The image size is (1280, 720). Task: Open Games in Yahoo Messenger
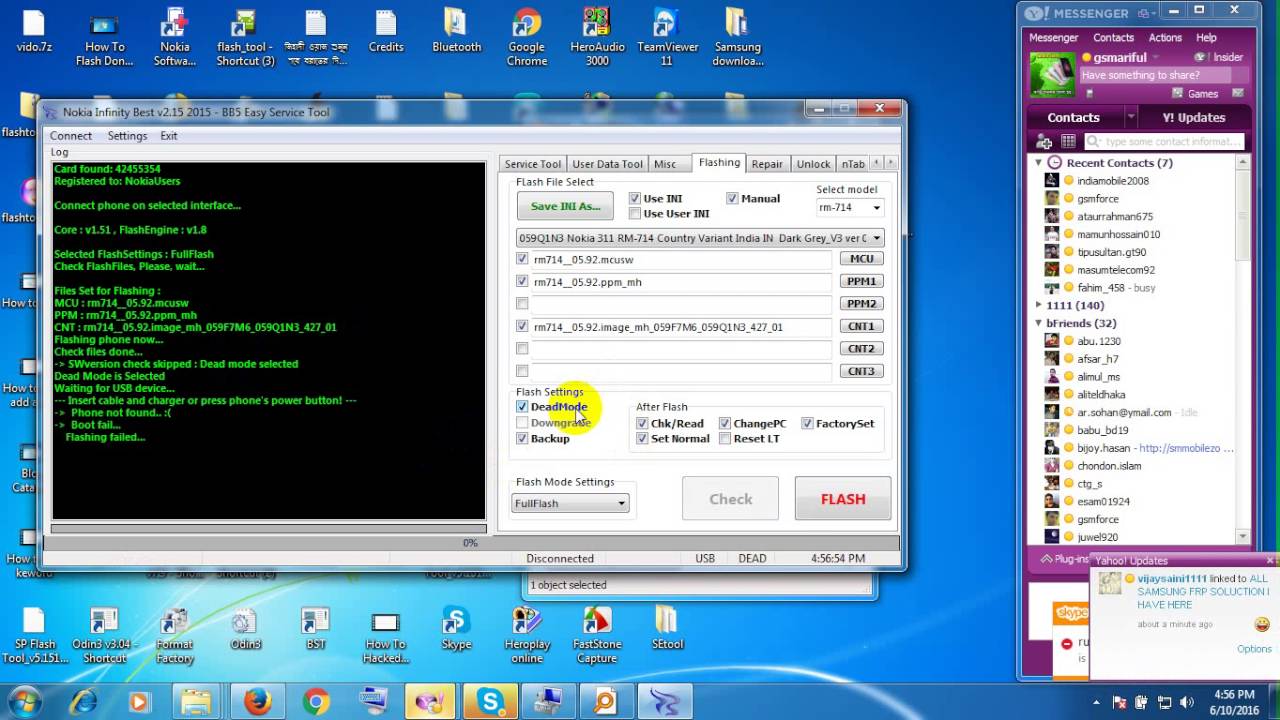[x=1195, y=94]
